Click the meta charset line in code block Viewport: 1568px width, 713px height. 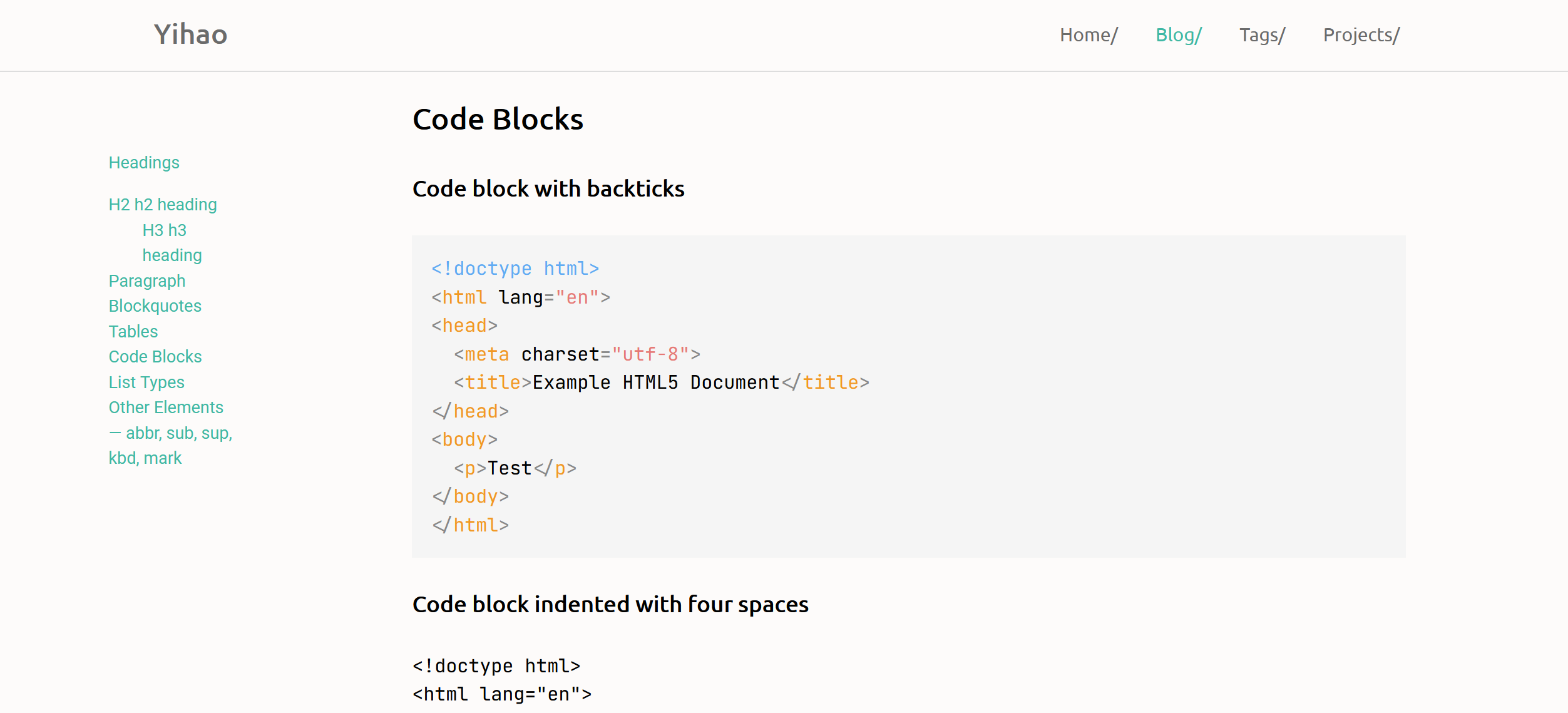(576, 354)
